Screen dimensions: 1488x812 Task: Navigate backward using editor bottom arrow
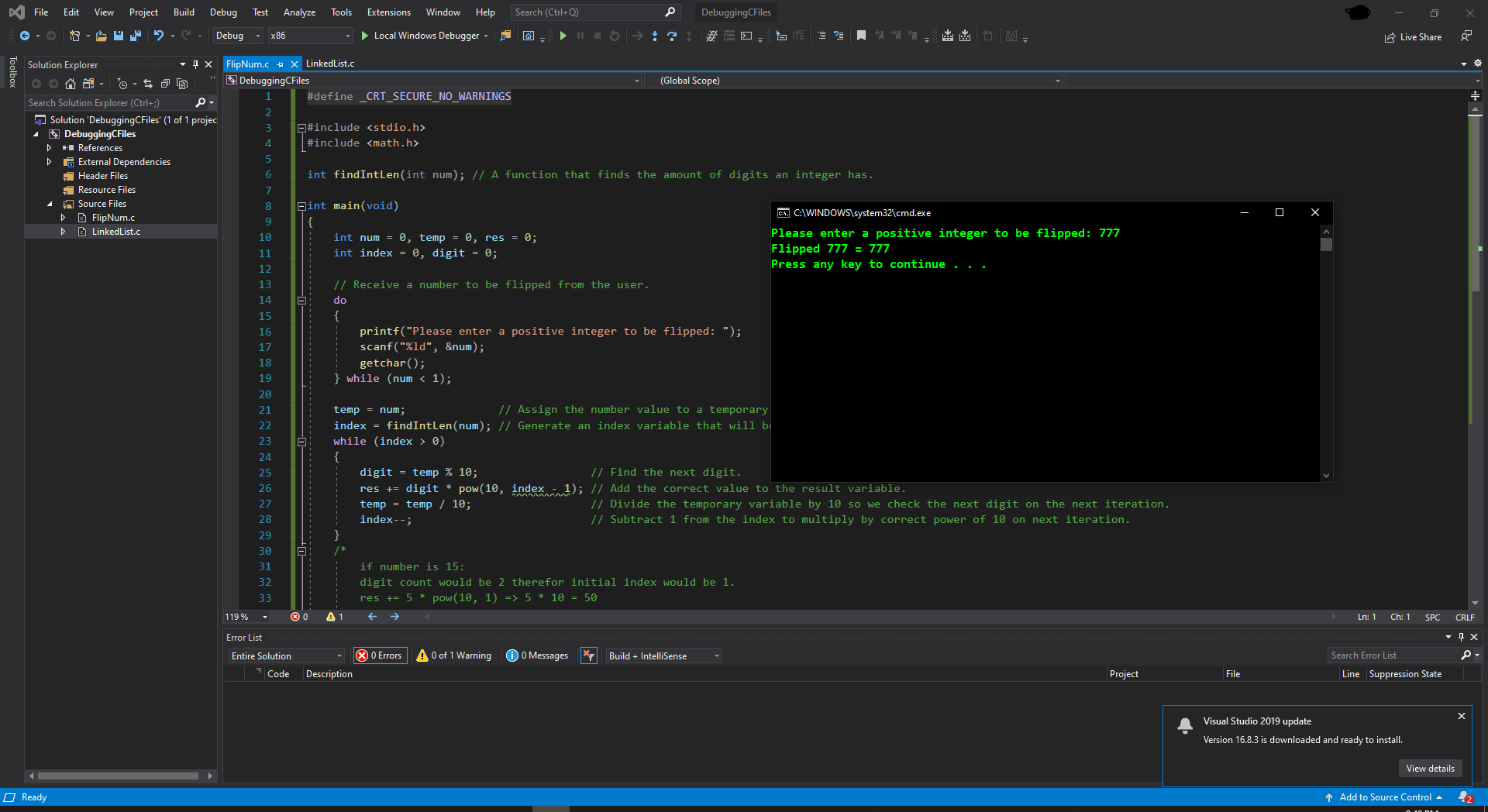coord(372,617)
